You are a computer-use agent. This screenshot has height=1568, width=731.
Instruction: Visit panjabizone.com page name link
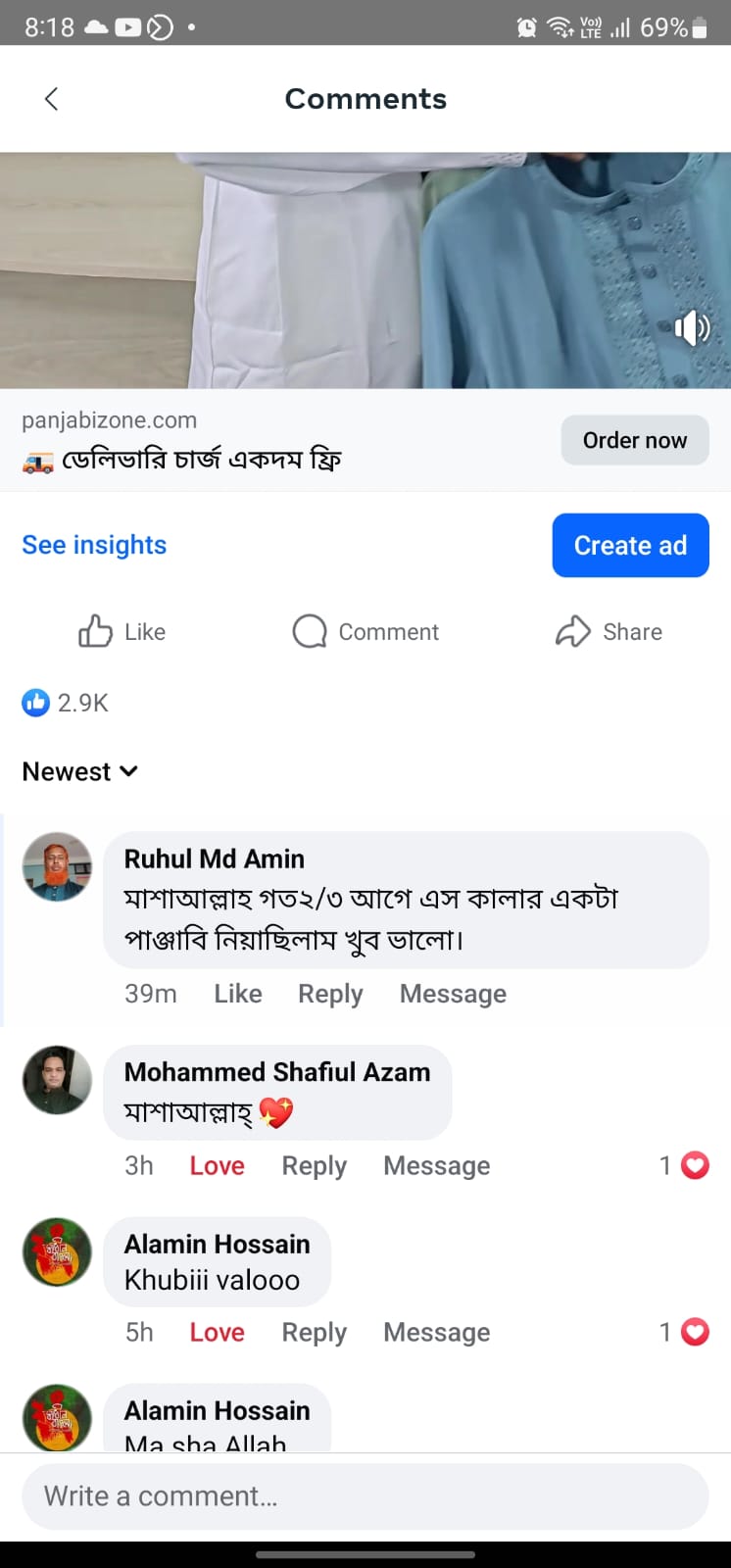point(110,419)
